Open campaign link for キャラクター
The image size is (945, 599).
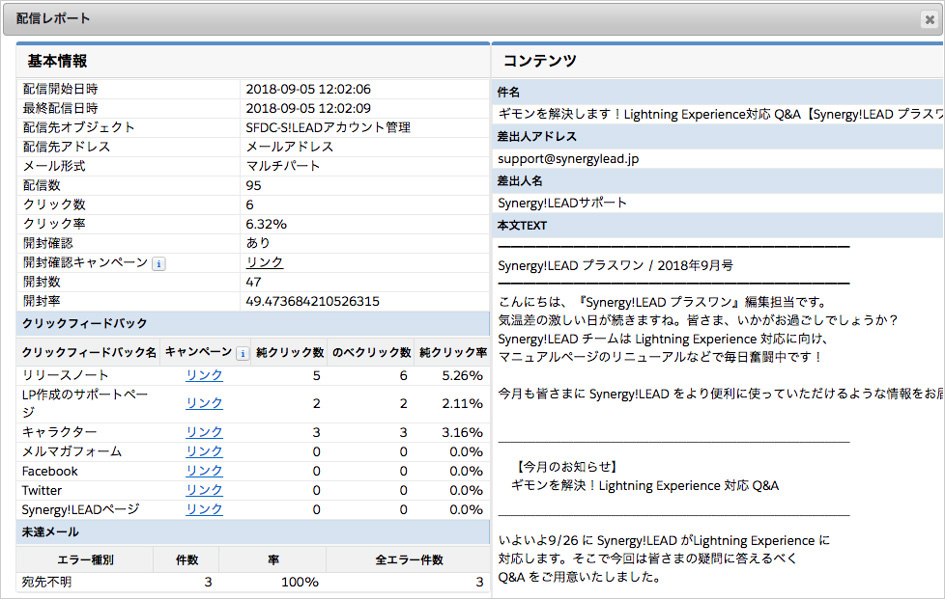(x=204, y=432)
